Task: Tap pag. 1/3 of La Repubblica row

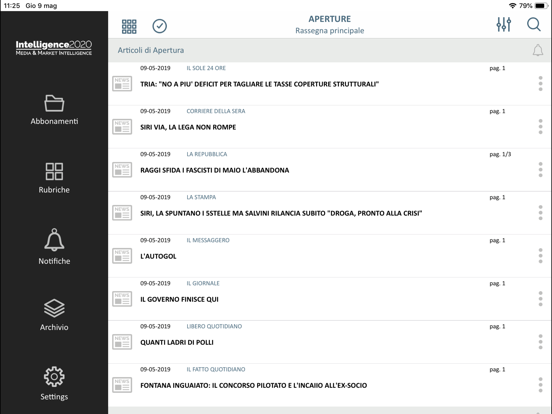Action: pos(500,154)
